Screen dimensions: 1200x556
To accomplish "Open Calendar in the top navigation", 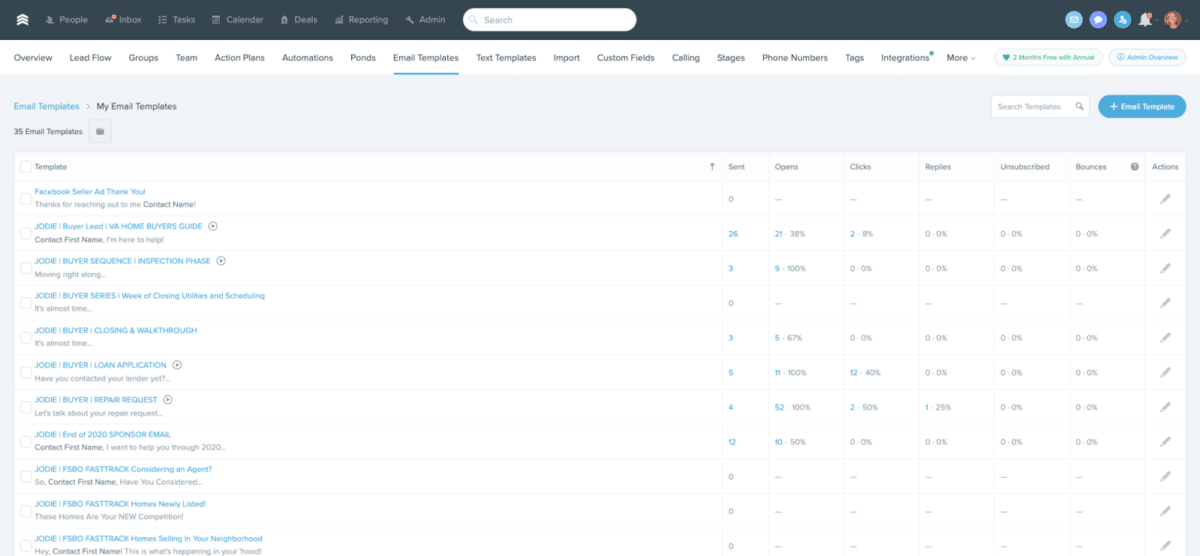I will click(x=238, y=20).
